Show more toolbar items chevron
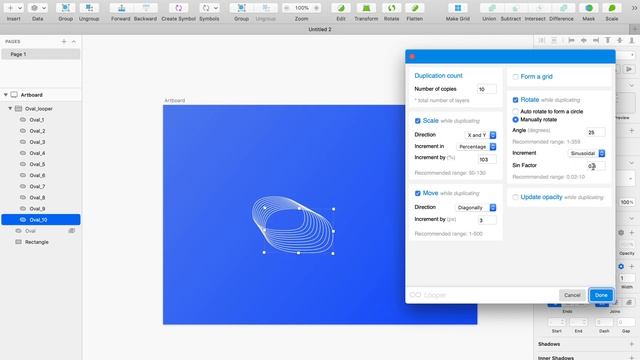Image resolution: width=640 pixels, height=360 pixels. click(x=635, y=8)
